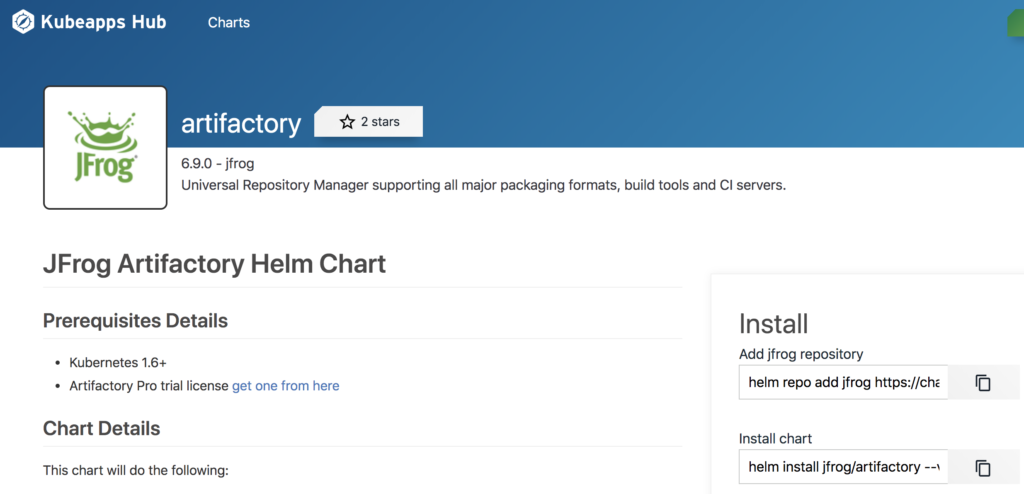The height and width of the screenshot is (494, 1024).
Task: Click the helm install jfrog/artifactory command field
Action: pos(844,467)
